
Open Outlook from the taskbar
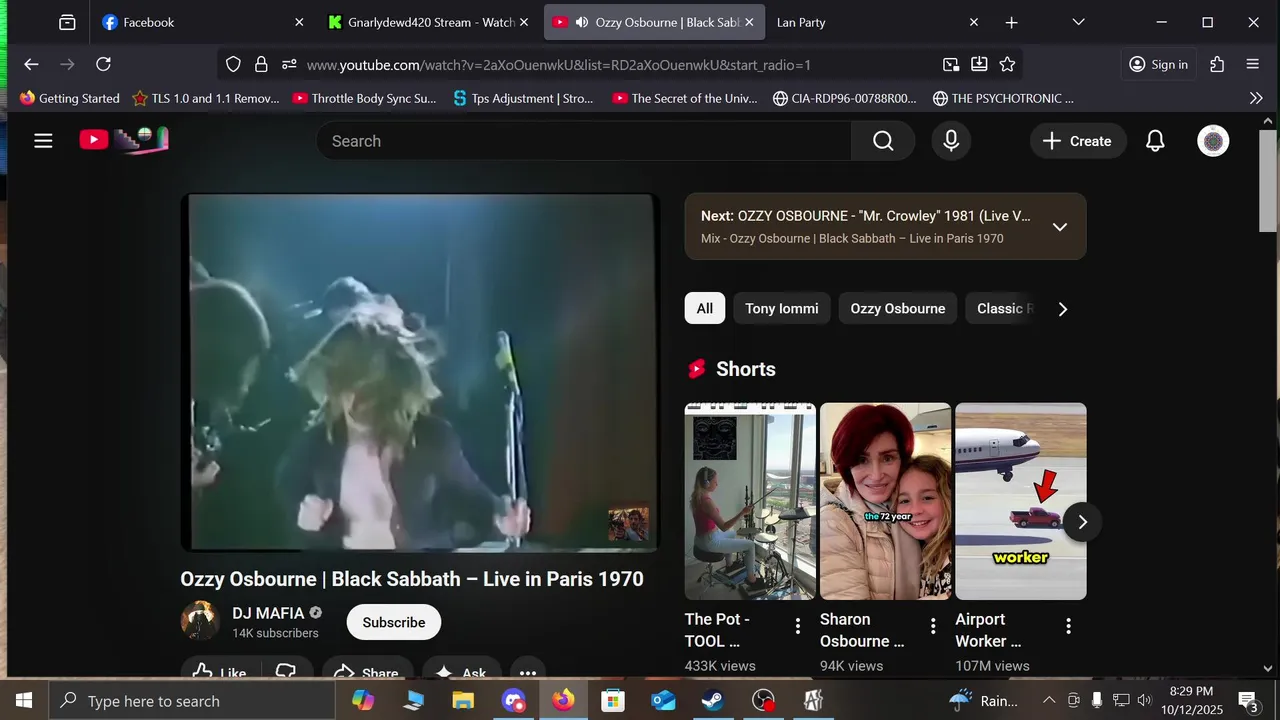[x=663, y=701]
